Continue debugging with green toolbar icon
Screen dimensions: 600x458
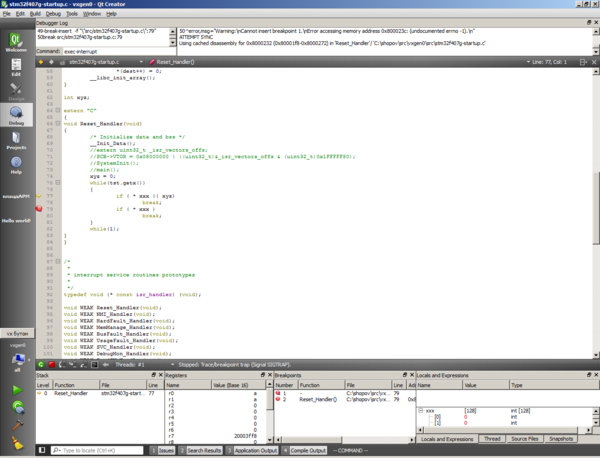point(41,365)
